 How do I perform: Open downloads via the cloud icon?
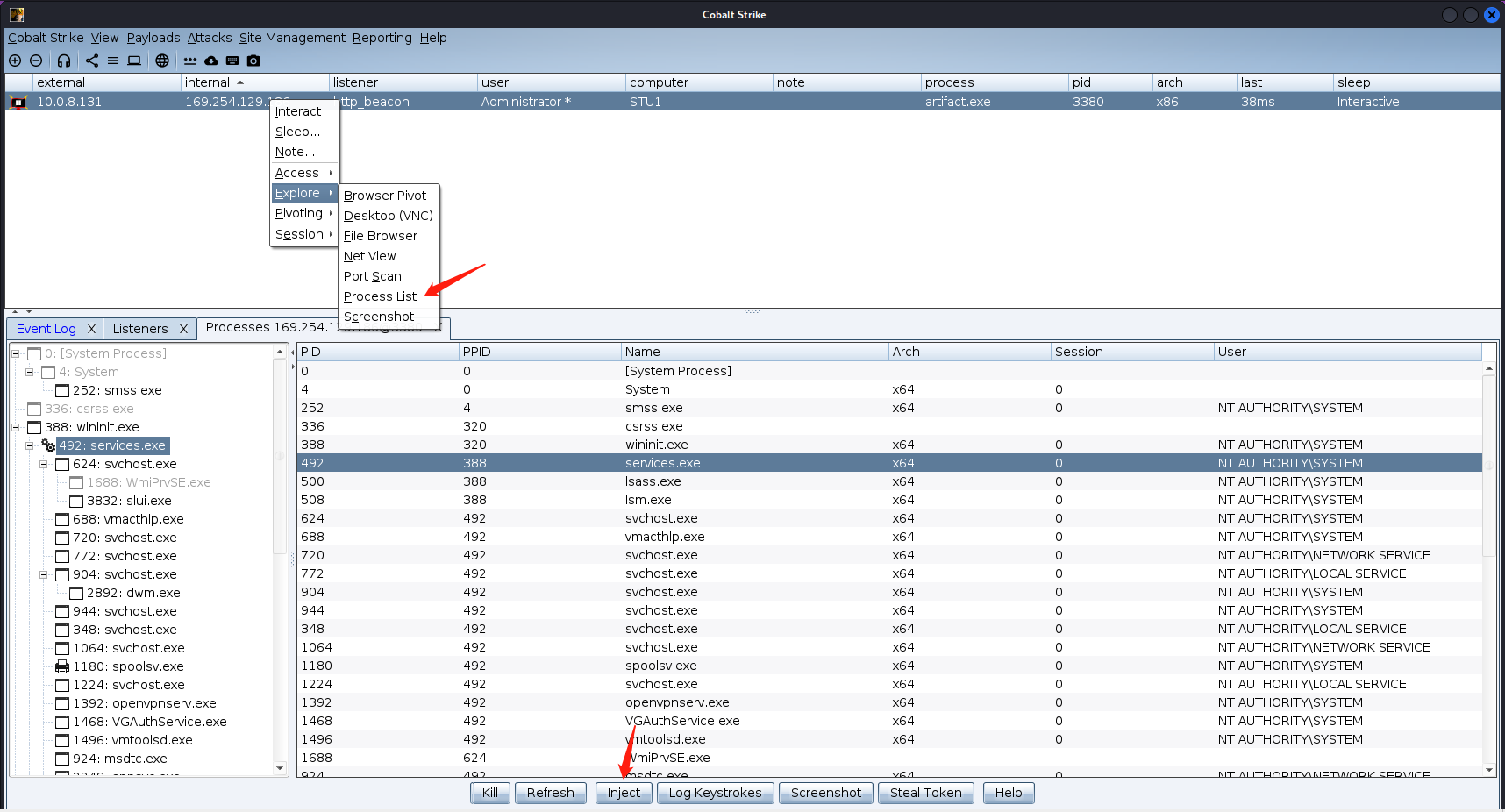pyautogui.click(x=211, y=61)
